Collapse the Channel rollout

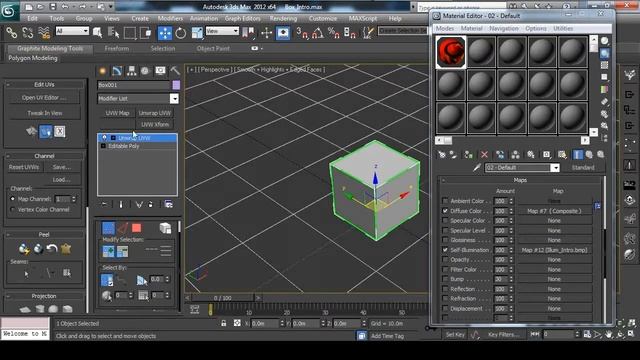[x=44, y=156]
